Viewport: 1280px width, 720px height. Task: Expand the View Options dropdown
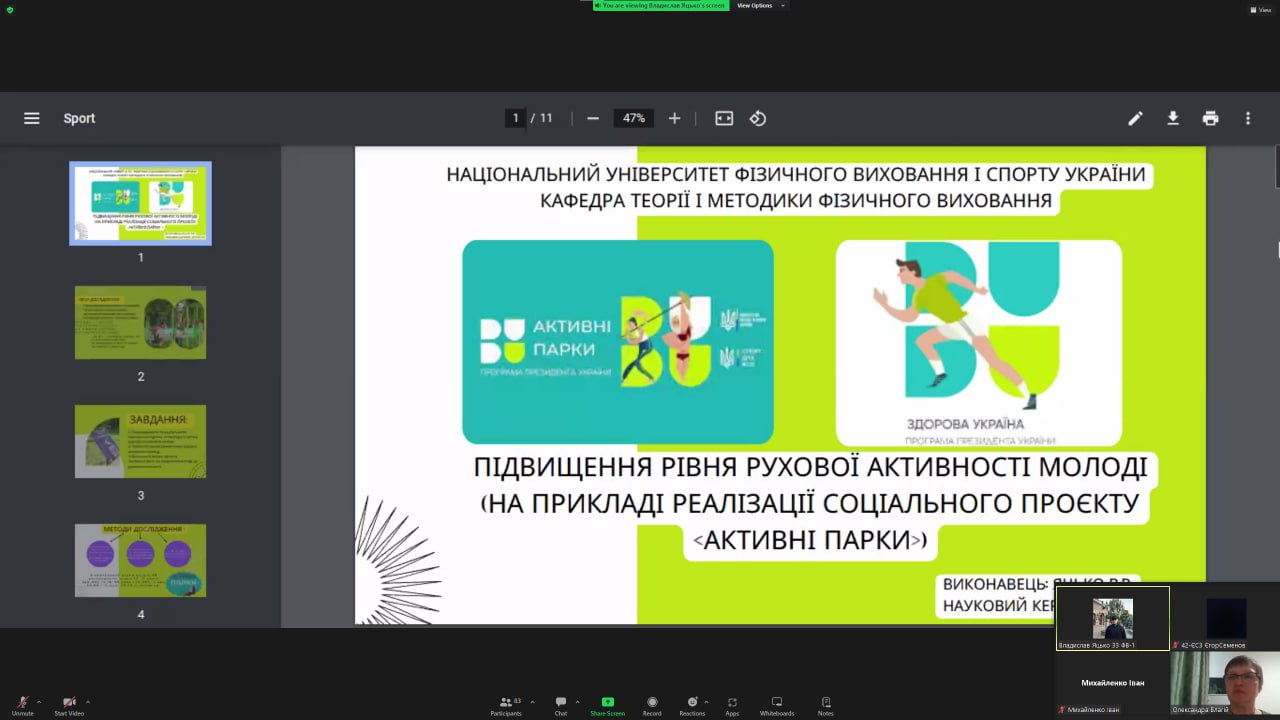(759, 5)
